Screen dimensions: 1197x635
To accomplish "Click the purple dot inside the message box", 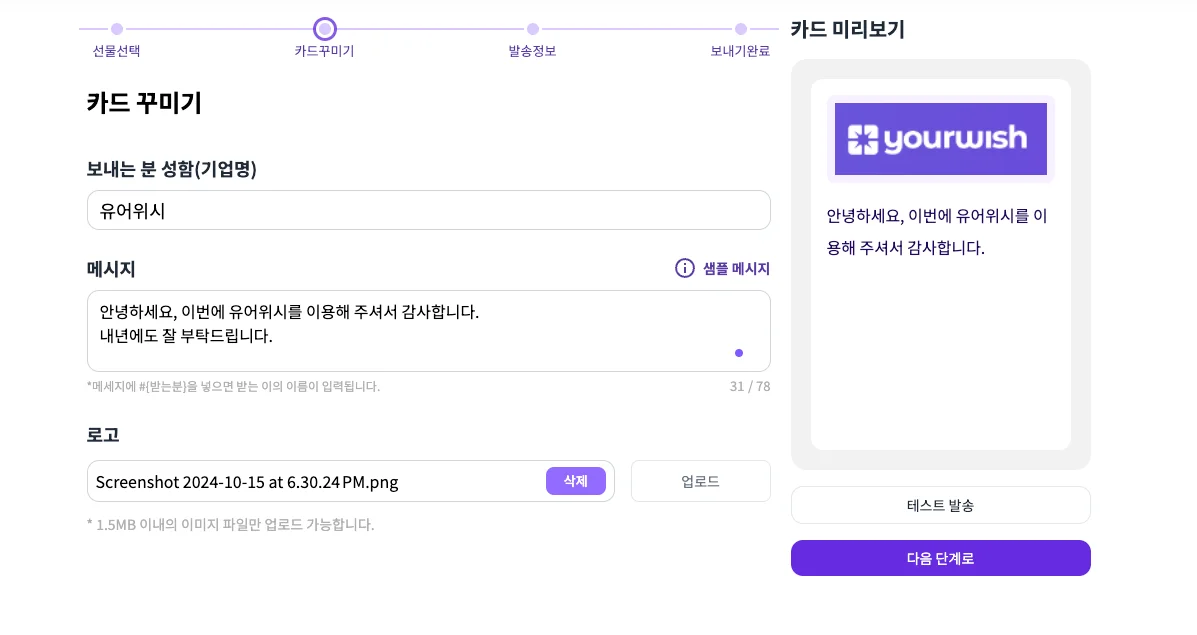I will pyautogui.click(x=739, y=353).
